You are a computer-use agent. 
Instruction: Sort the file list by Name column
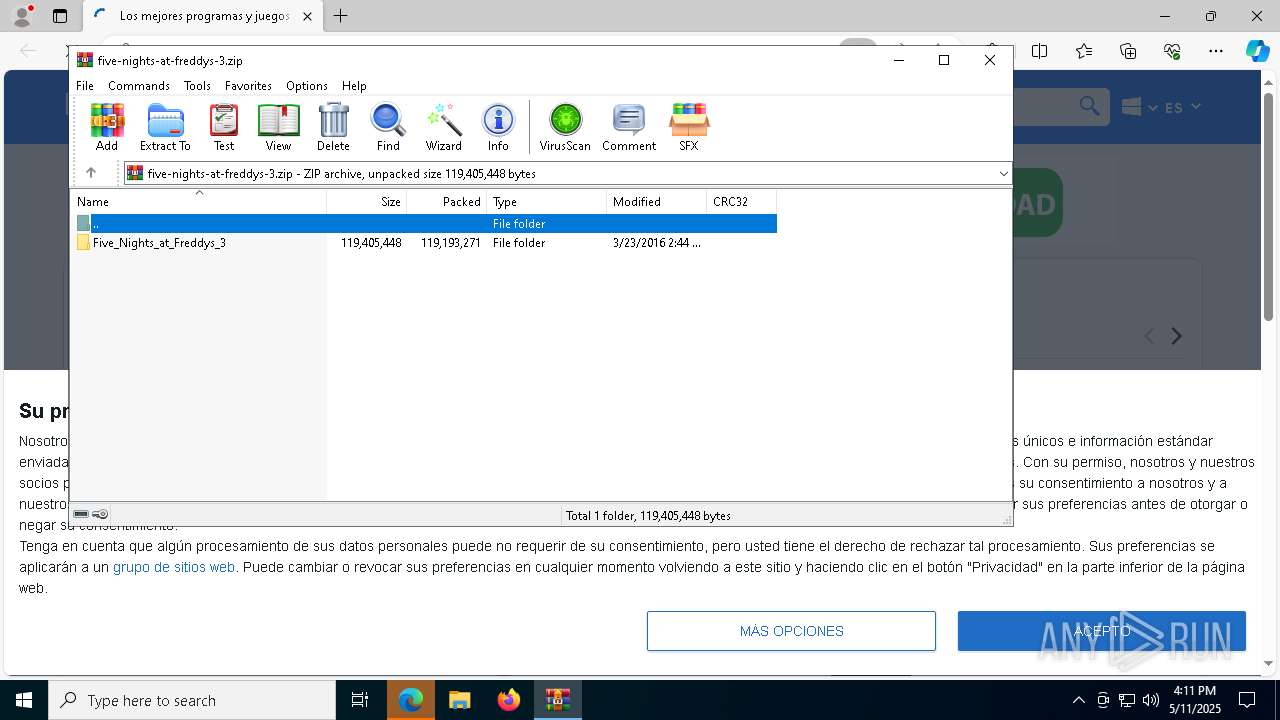click(198, 202)
